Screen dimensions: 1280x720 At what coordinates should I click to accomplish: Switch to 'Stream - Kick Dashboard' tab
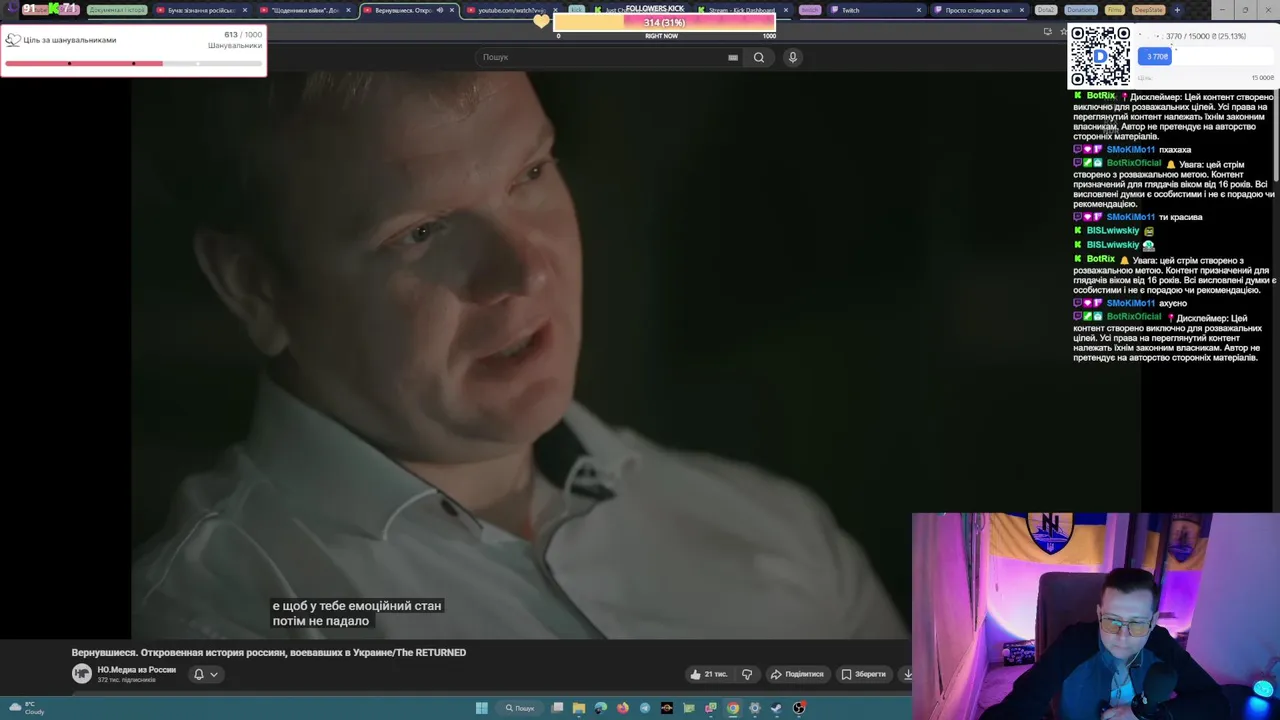point(740,10)
